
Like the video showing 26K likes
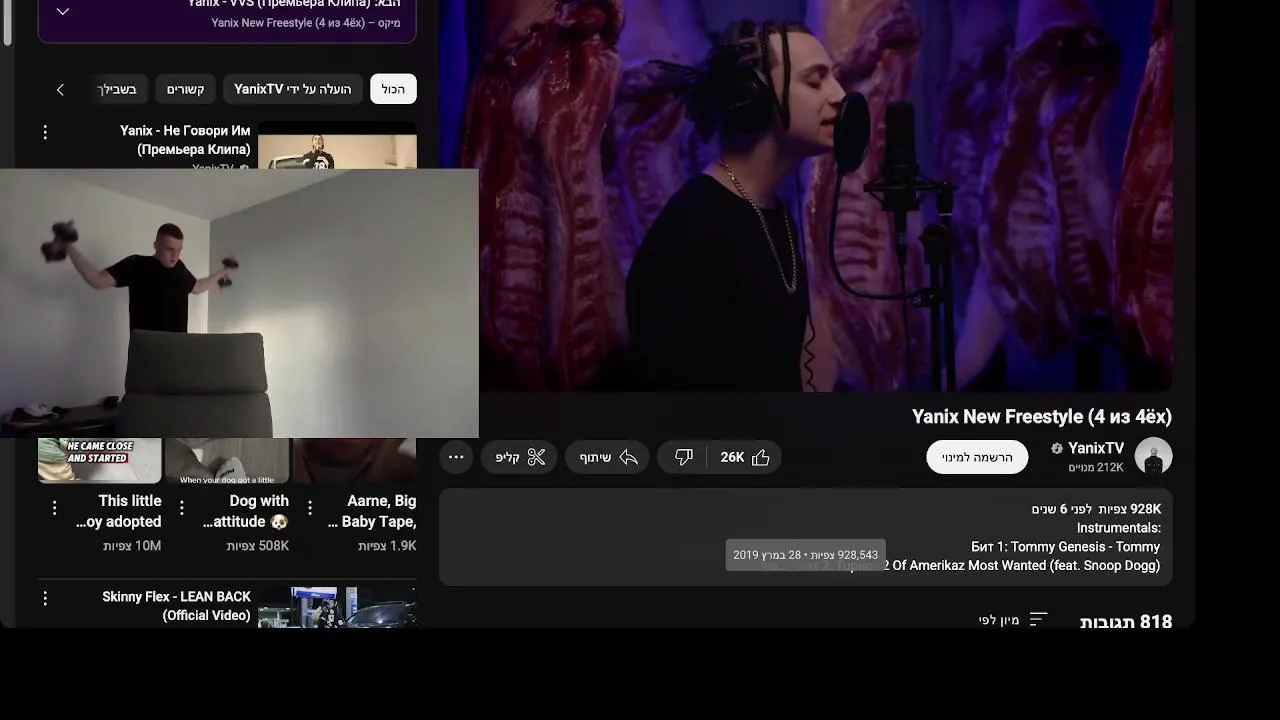[745, 457]
